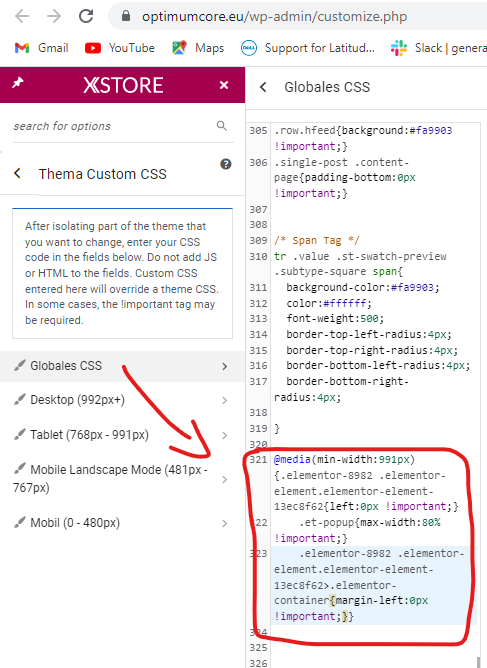
Task: Open Mobile Landscape Mode section
Action: 122,478
